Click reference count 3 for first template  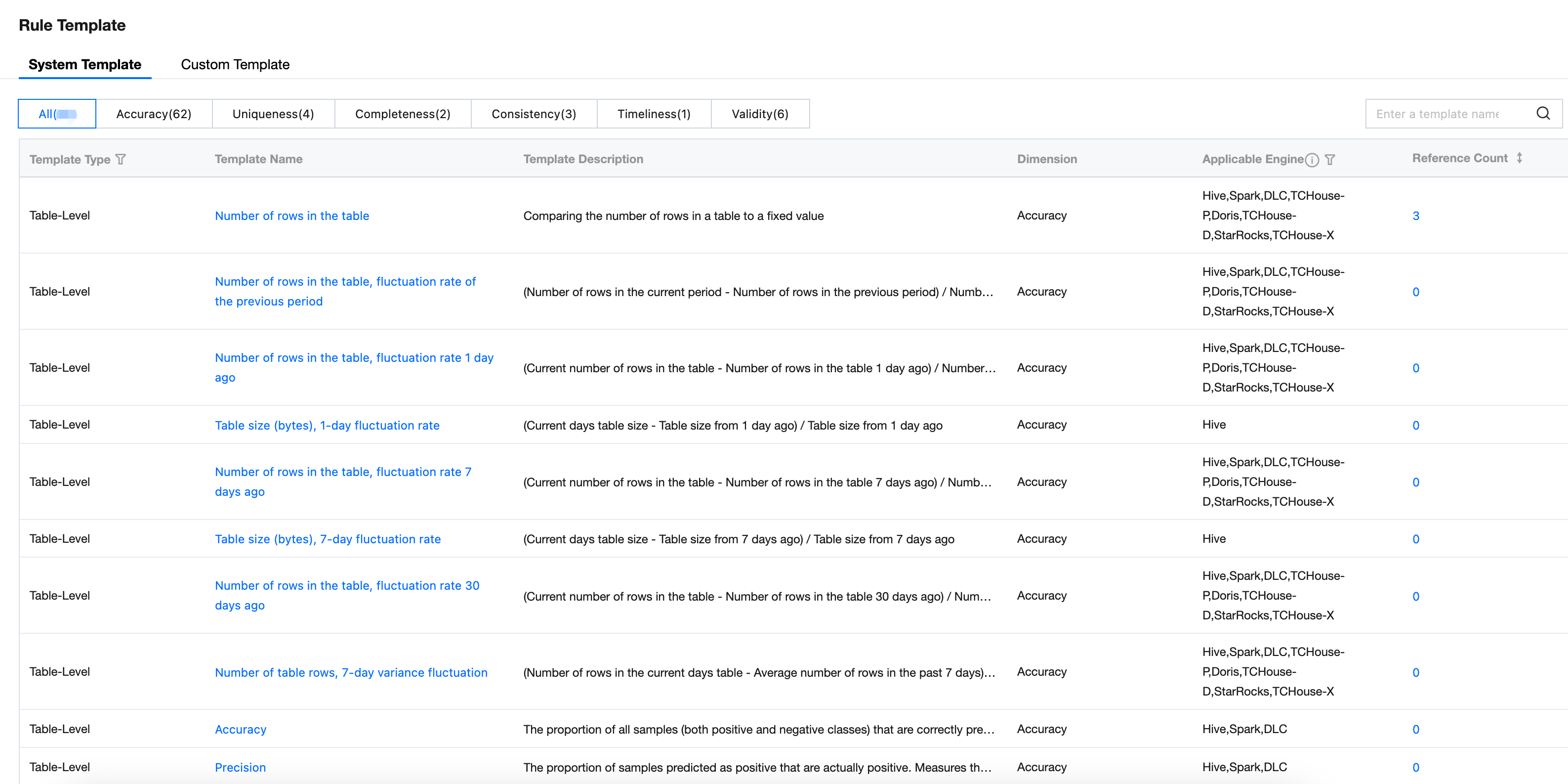1415,216
